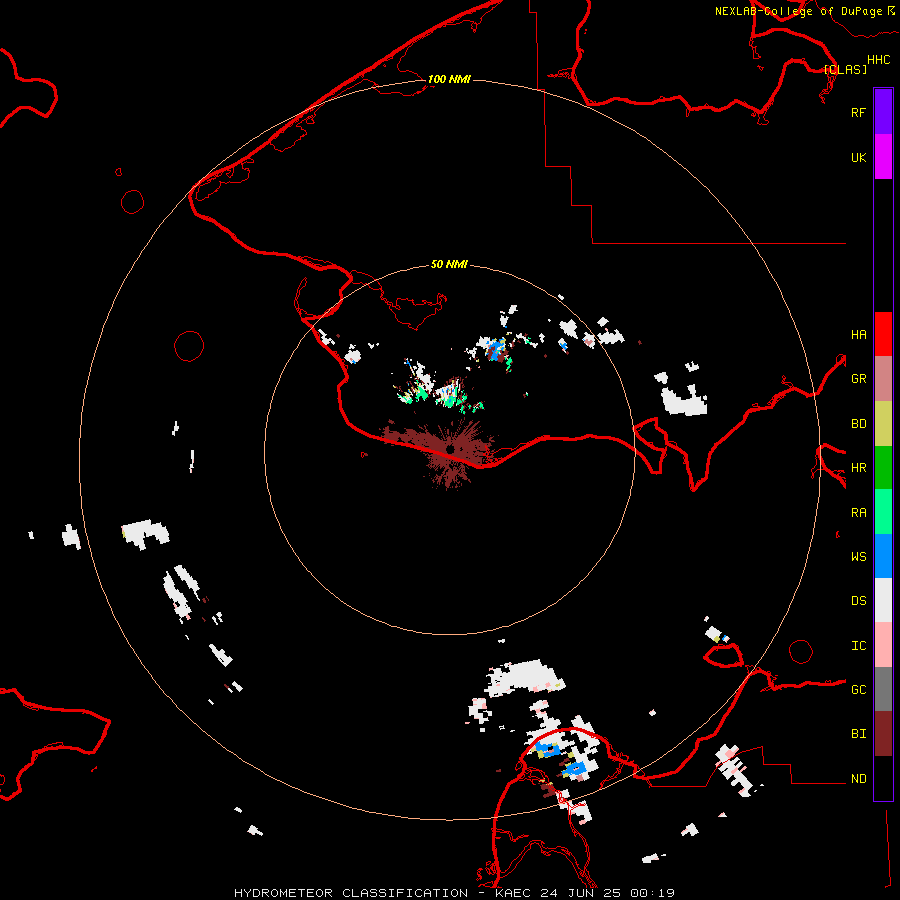Image resolution: width=900 pixels, height=900 pixels.
Task: Click the HA legend label
Action: click(x=858, y=334)
